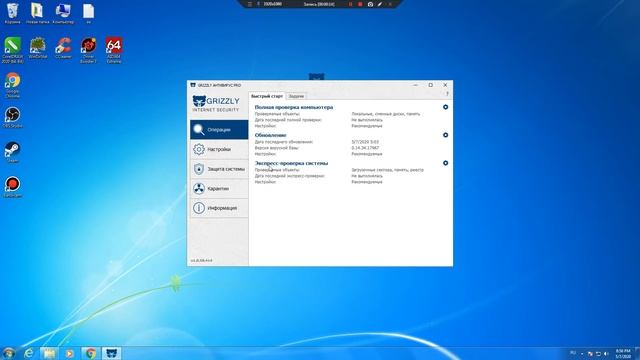Close the Grizzly antivirus window
640x360 pixels.
[445, 85]
